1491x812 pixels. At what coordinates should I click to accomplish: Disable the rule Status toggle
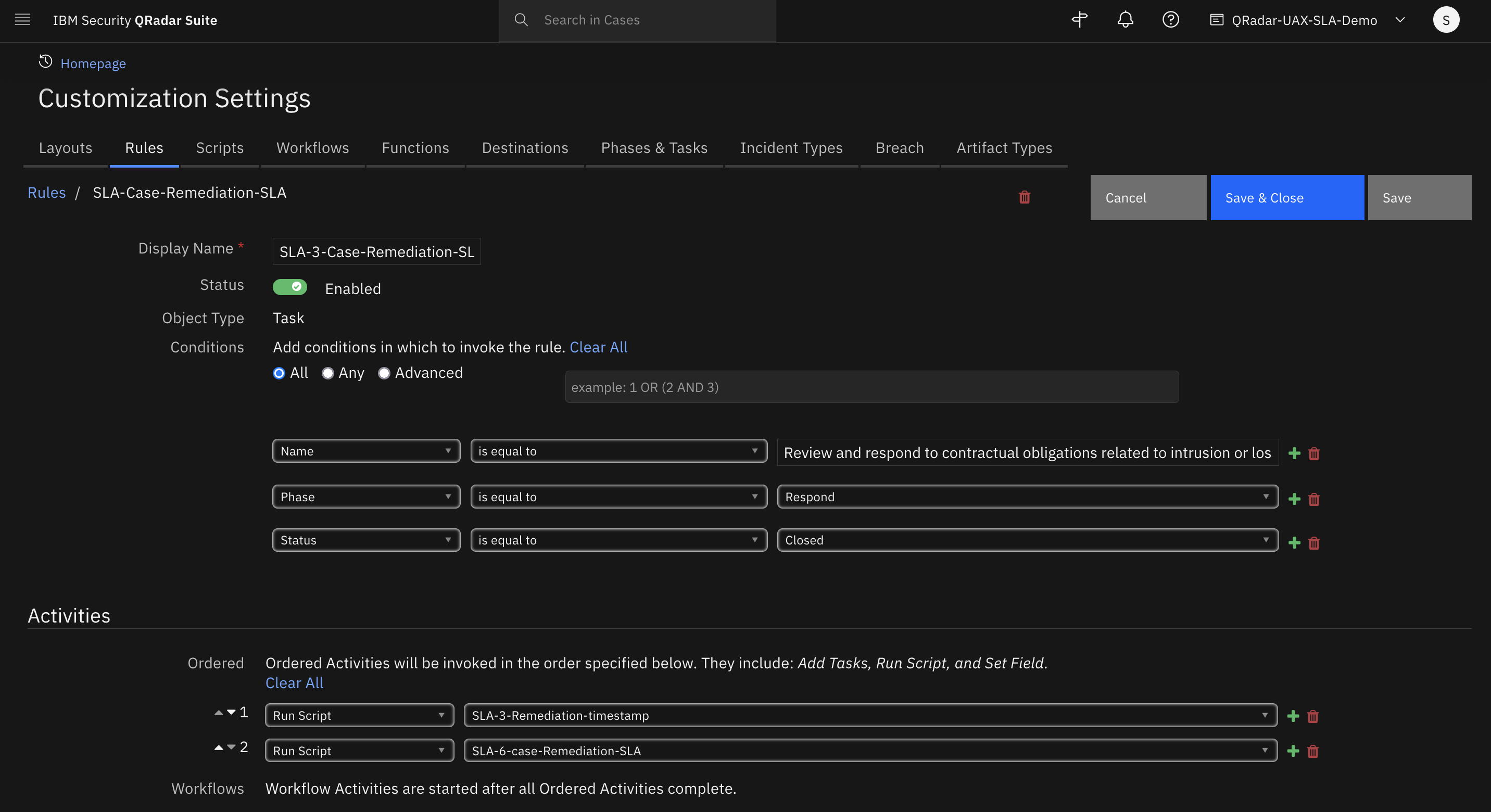290,287
